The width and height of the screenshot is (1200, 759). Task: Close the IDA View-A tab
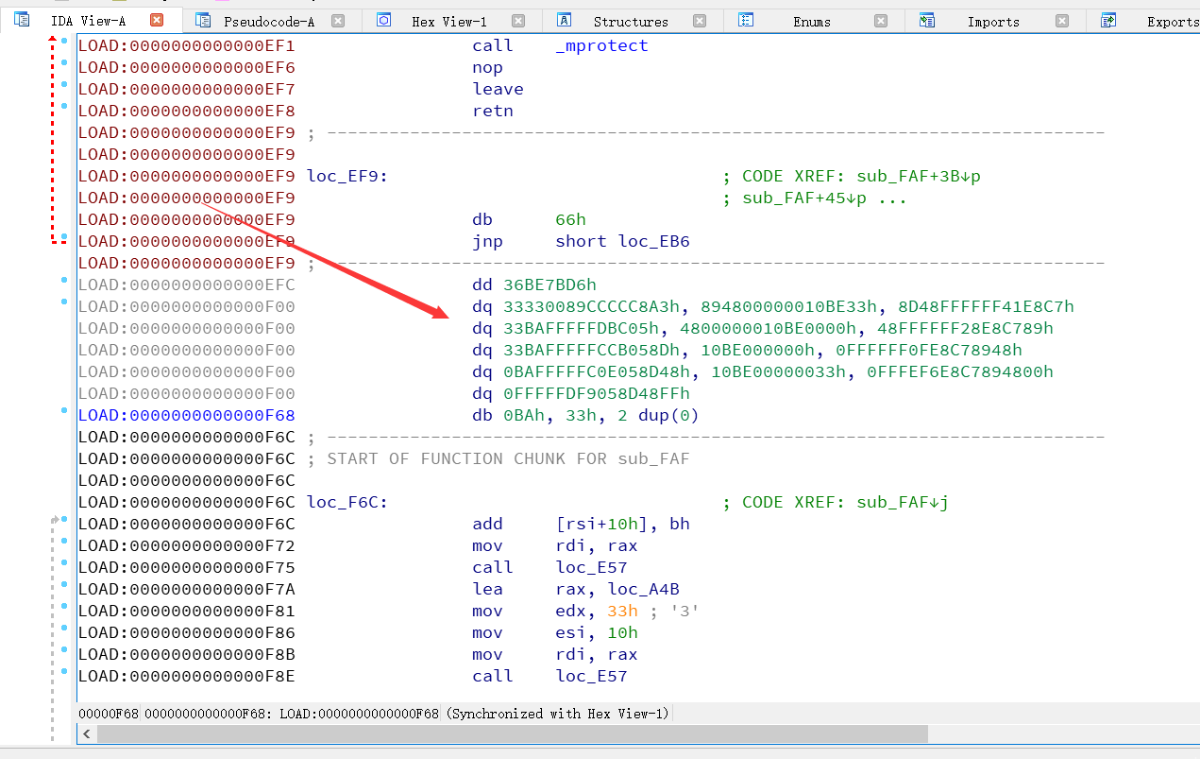pos(156,20)
